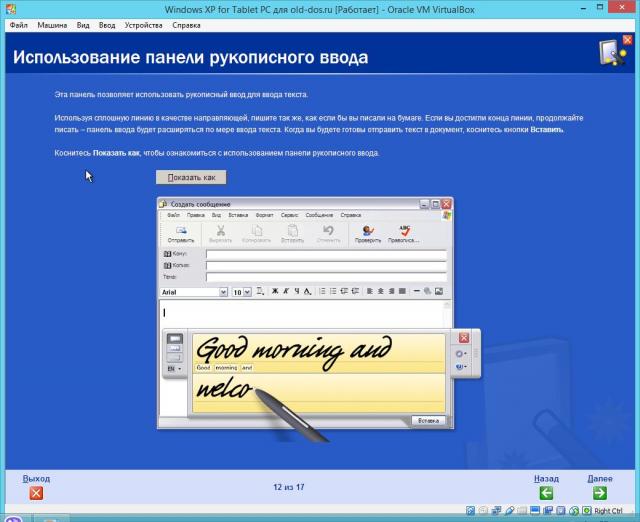Open the Сервис menu in the message window

click(289, 215)
